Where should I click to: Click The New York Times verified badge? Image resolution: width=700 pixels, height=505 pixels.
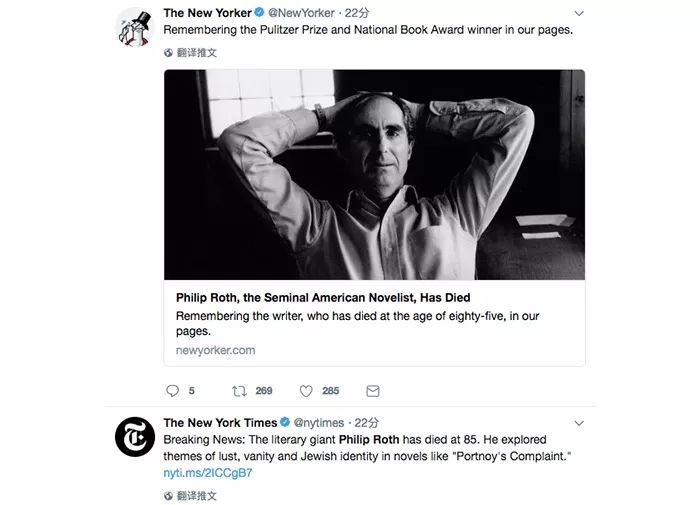pyautogui.click(x=285, y=423)
